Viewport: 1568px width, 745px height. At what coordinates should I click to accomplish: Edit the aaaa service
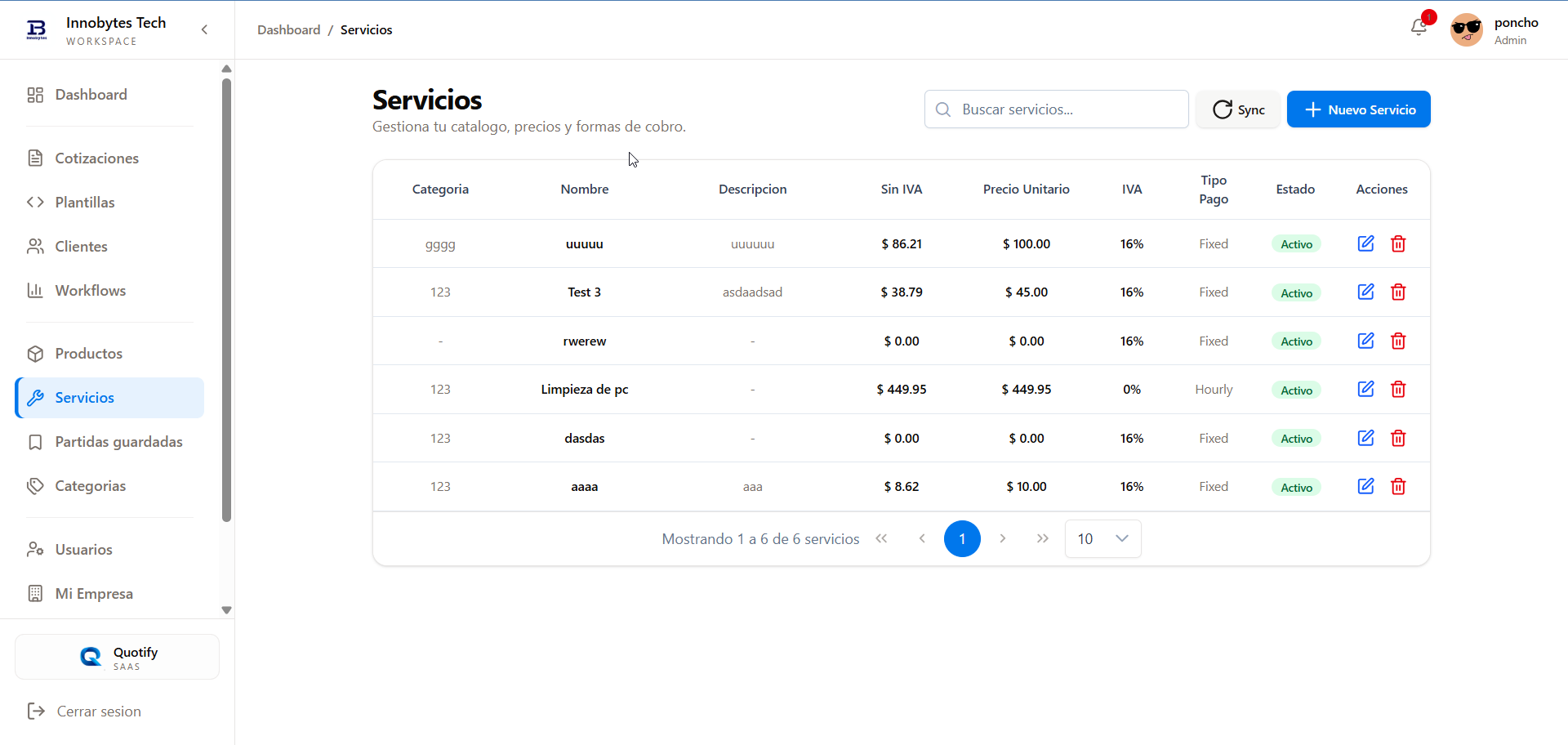[1365, 486]
